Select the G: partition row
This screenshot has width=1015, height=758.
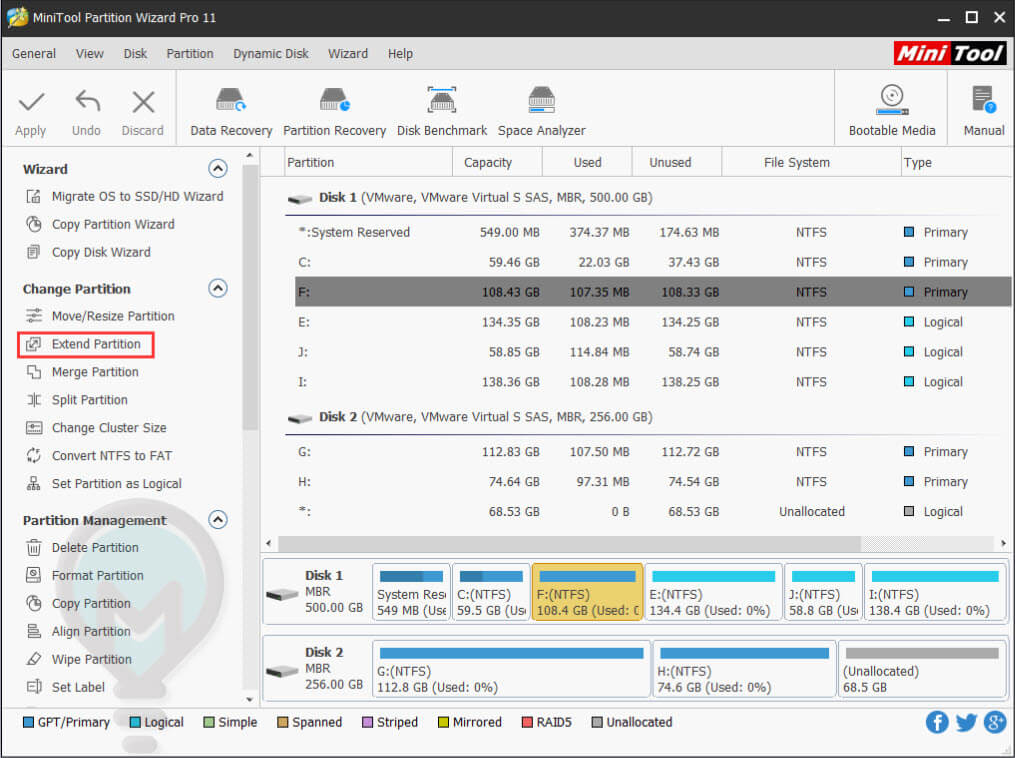pyautogui.click(x=652, y=452)
